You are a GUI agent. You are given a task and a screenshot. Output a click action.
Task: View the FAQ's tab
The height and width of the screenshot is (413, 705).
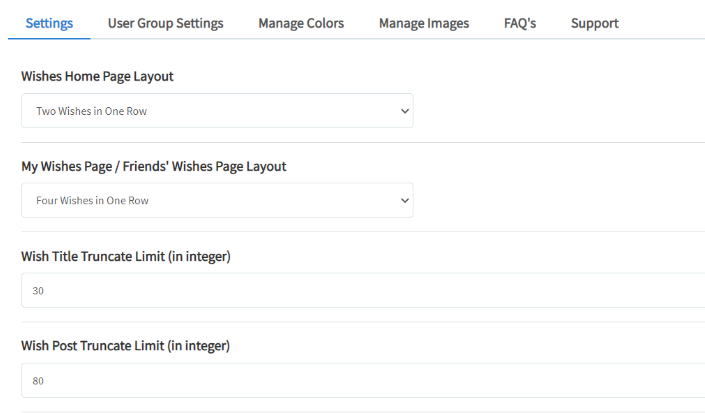coord(520,23)
